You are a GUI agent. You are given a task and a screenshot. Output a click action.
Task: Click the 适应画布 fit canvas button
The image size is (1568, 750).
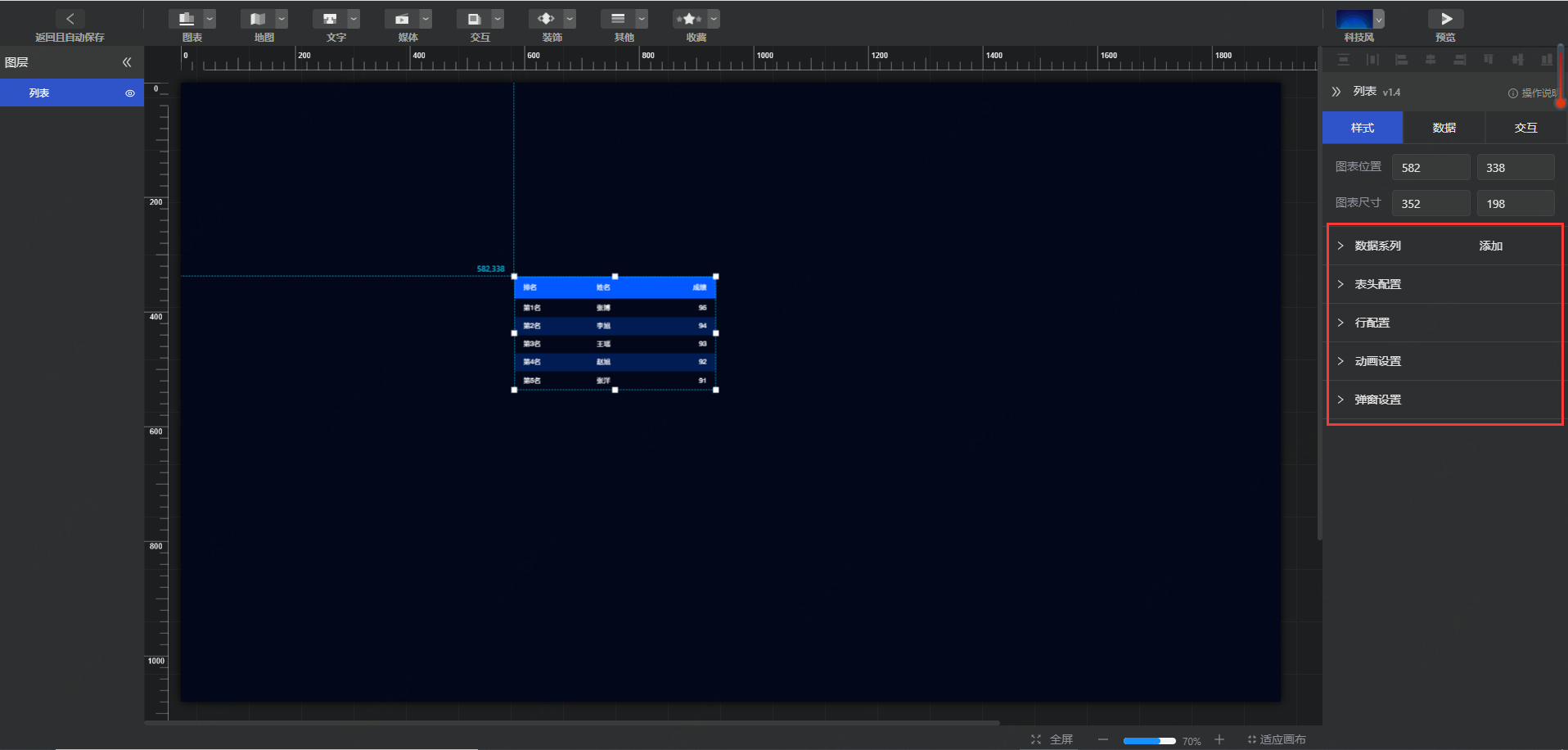(x=1277, y=739)
